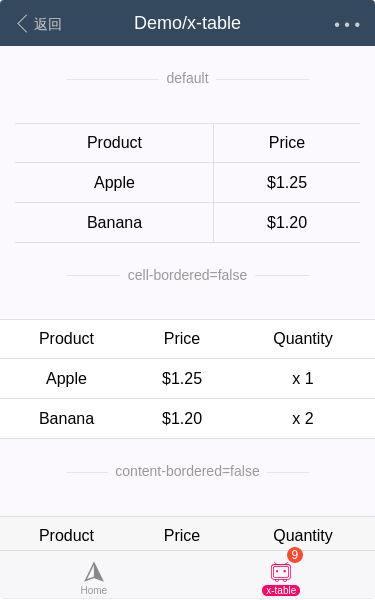Select Quantity header in cell-bordered=false table
375x600 pixels.
click(303, 339)
